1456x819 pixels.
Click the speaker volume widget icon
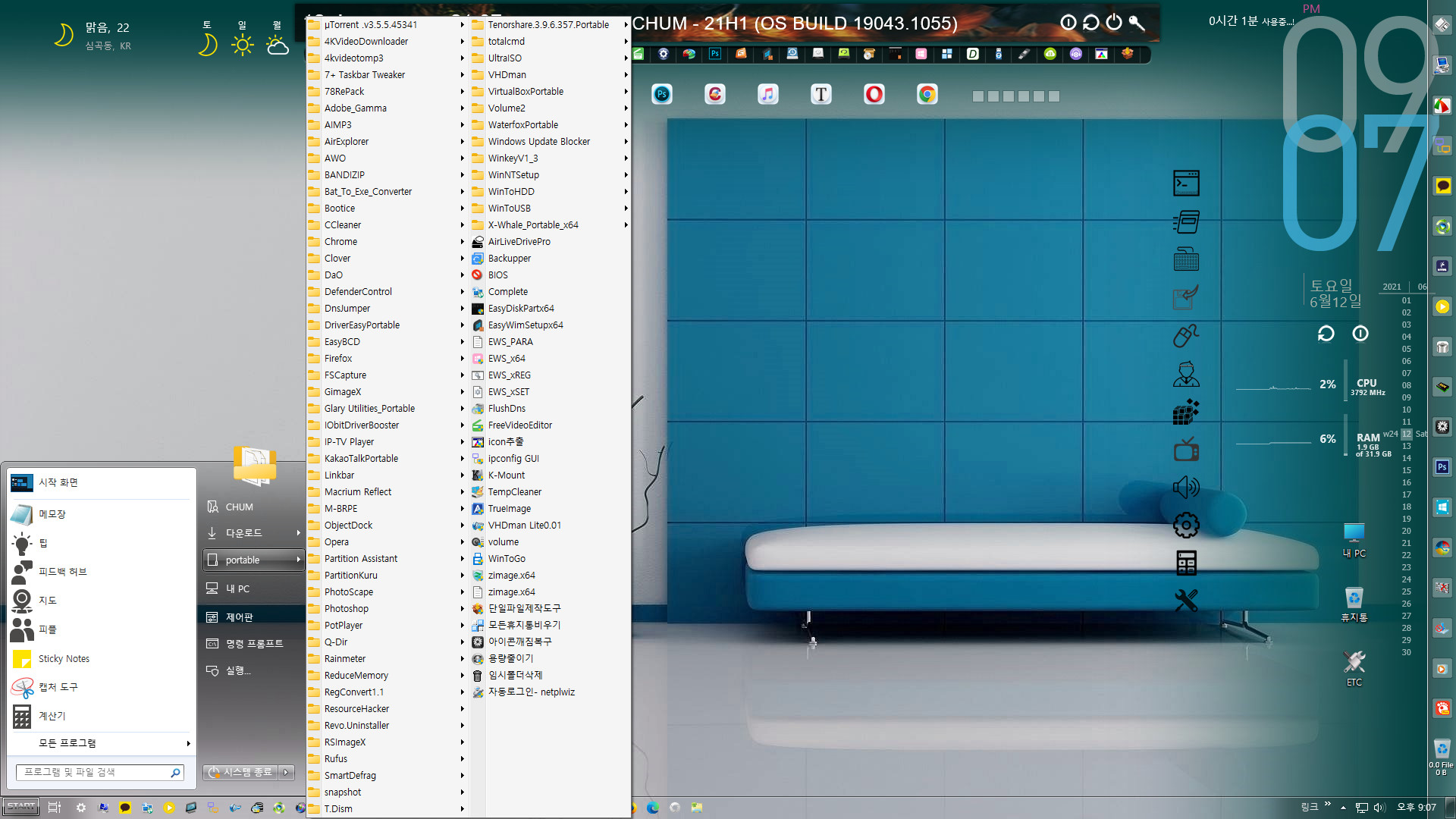(x=1186, y=487)
